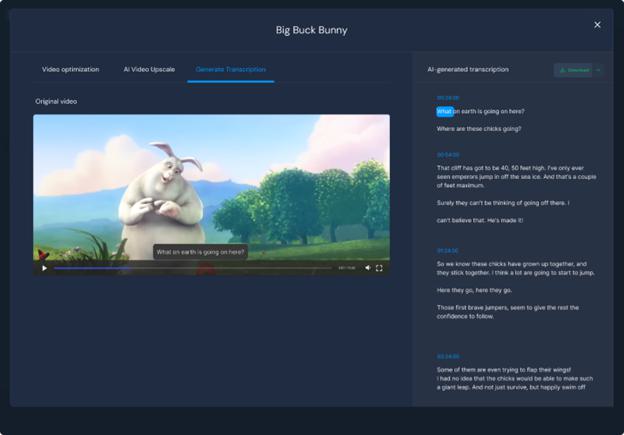The image size is (624, 435).
Task: Click the video preview frame
Action: pyautogui.click(x=211, y=180)
